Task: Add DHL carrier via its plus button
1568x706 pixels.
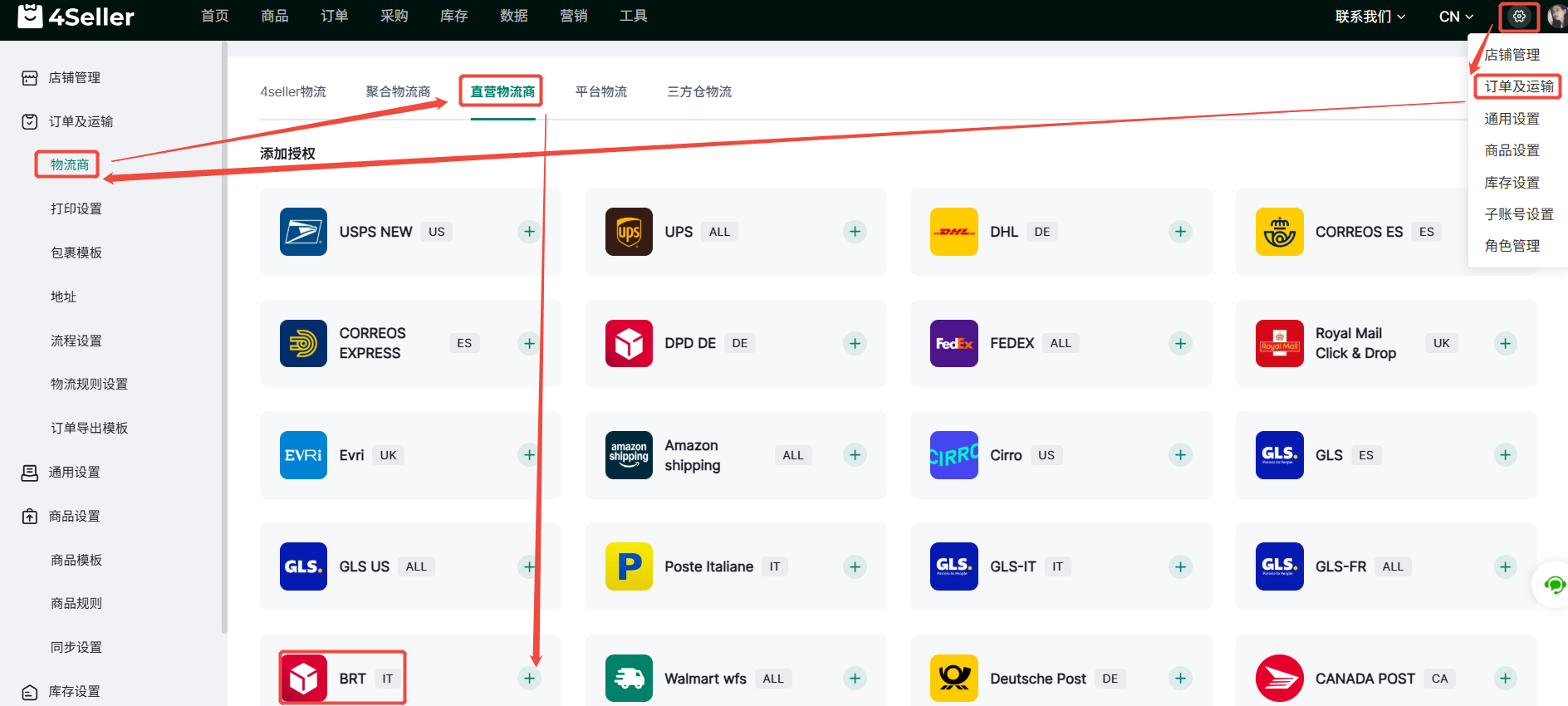Action: (x=1180, y=232)
